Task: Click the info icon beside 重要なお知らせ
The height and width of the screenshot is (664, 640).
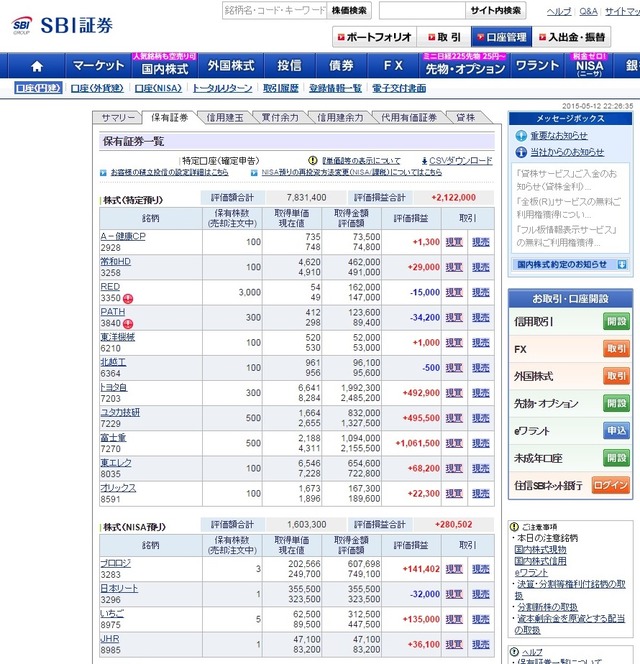Action: tap(521, 136)
